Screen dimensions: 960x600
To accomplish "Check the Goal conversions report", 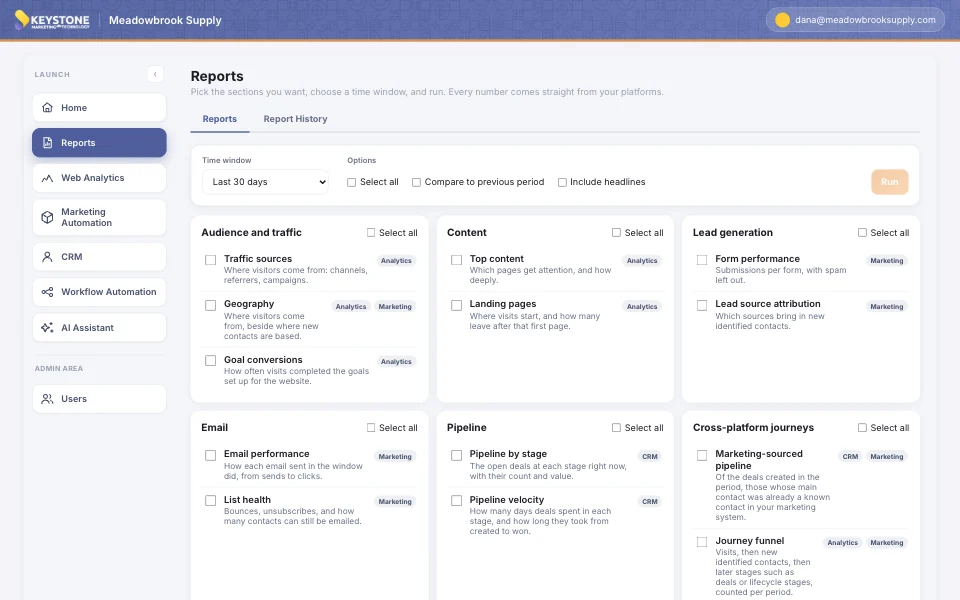I will (211, 361).
